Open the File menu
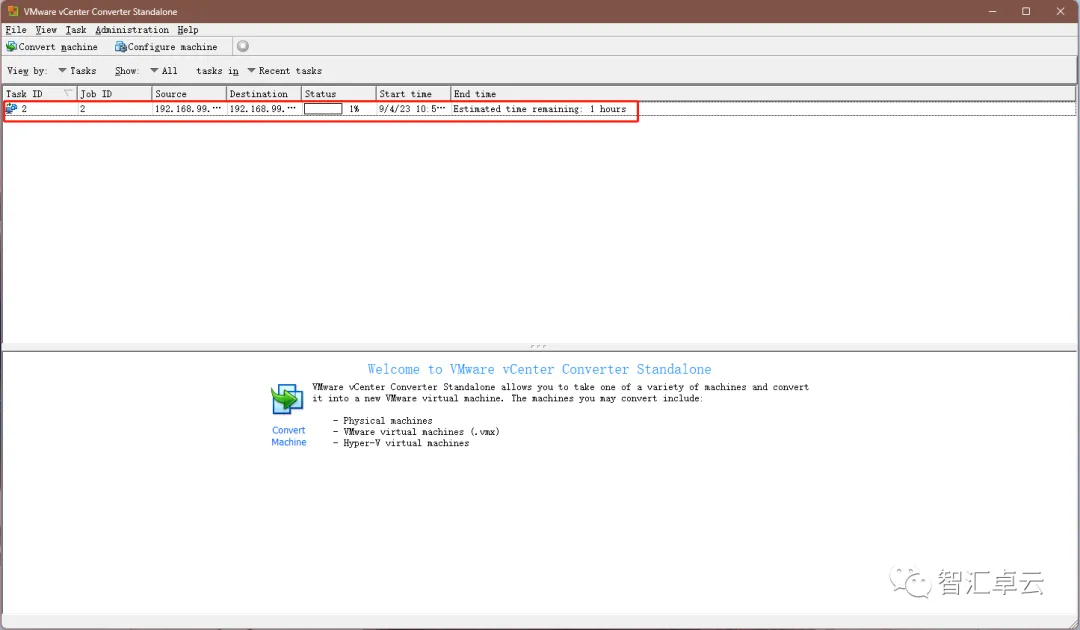The width and height of the screenshot is (1080, 630). pyautogui.click(x=16, y=30)
